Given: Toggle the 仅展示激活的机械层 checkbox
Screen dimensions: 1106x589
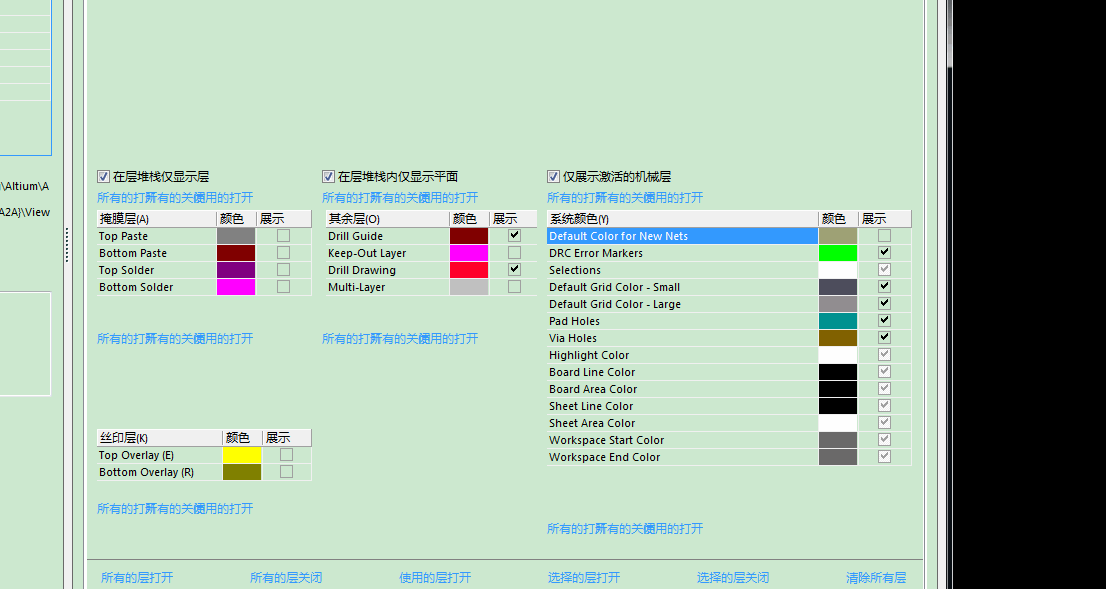Looking at the screenshot, I should pos(553,176).
